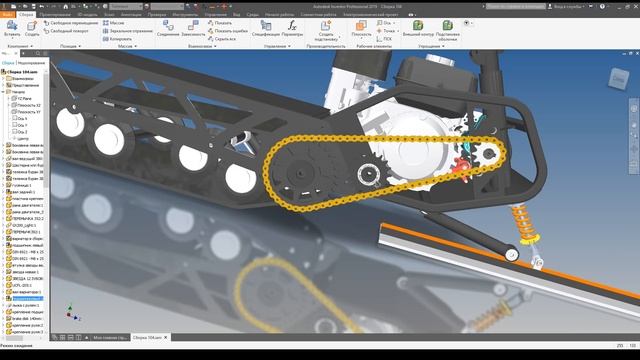640x360 pixels.
Task: Expand the Взаимосвязи tree node
Action: 3,78
